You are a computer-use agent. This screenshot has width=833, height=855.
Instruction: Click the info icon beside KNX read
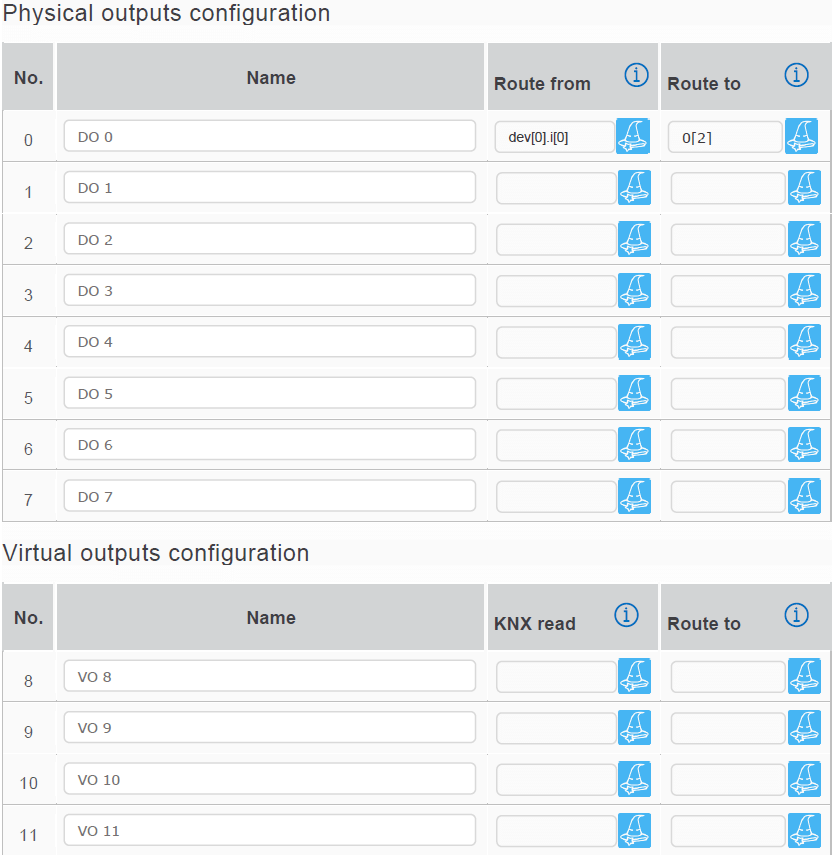click(626, 615)
